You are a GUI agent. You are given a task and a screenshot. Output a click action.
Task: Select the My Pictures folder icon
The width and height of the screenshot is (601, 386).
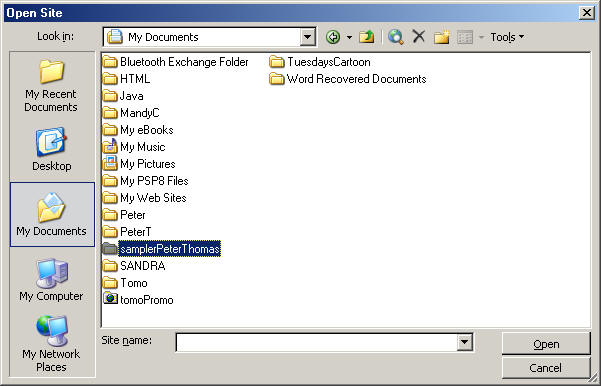(110, 164)
